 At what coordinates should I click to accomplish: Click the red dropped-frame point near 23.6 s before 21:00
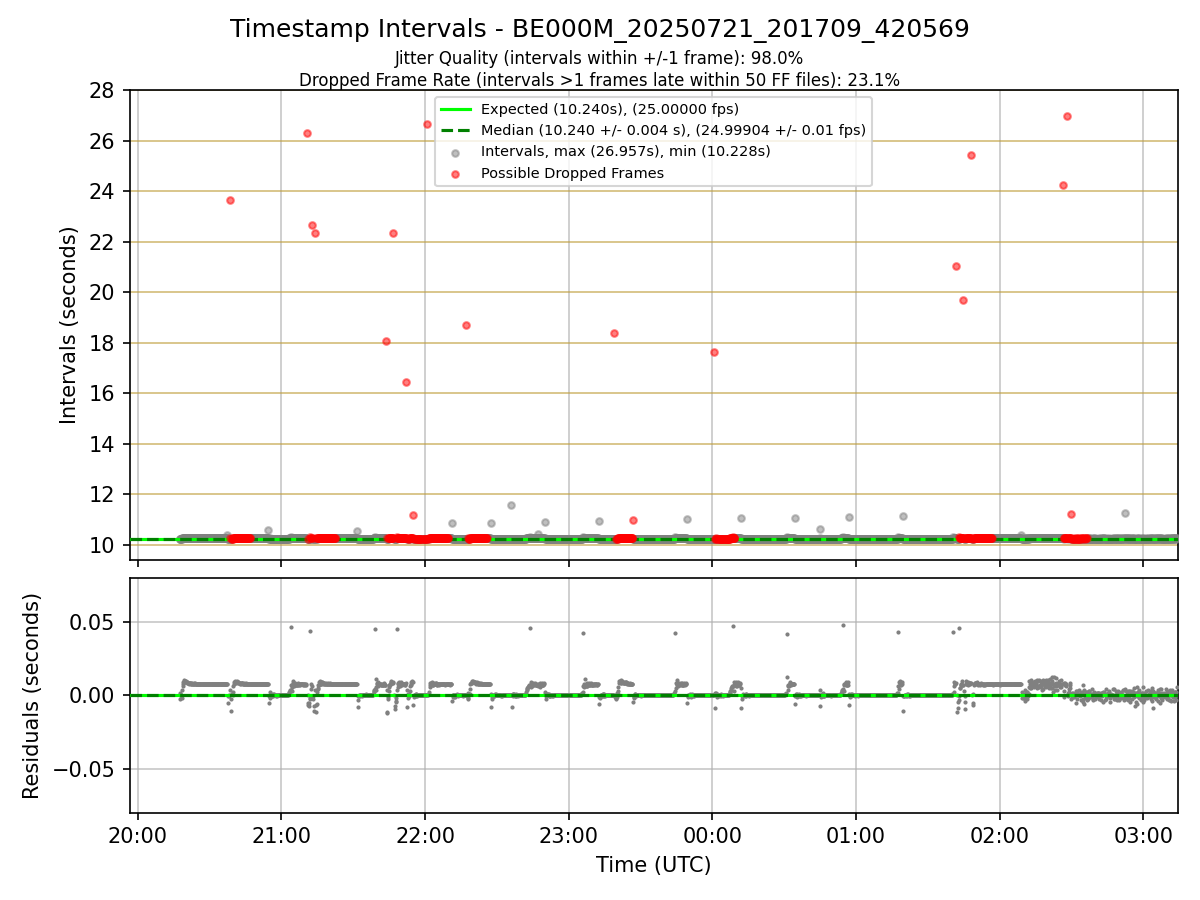(230, 200)
